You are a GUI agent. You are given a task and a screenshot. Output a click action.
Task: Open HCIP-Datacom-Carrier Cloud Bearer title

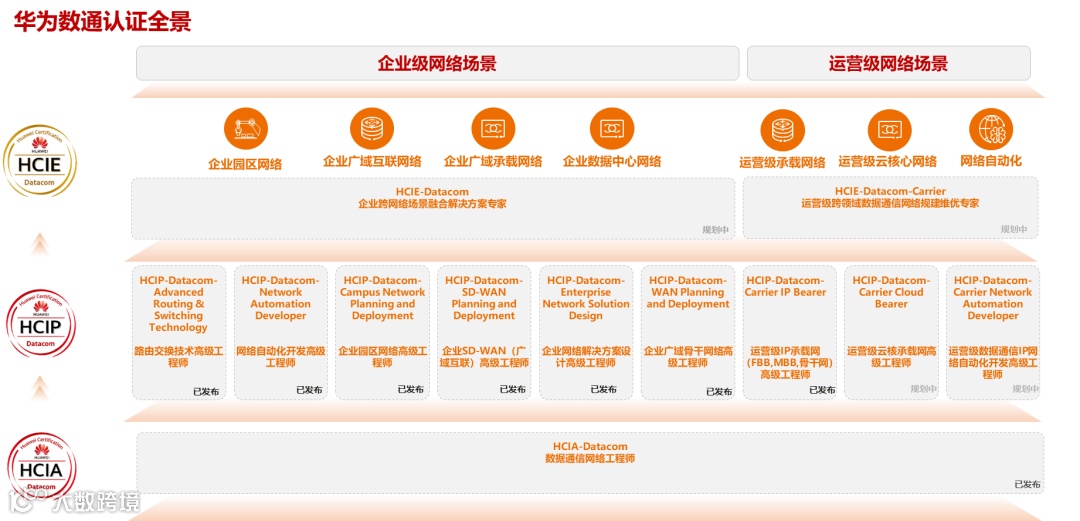(891, 292)
